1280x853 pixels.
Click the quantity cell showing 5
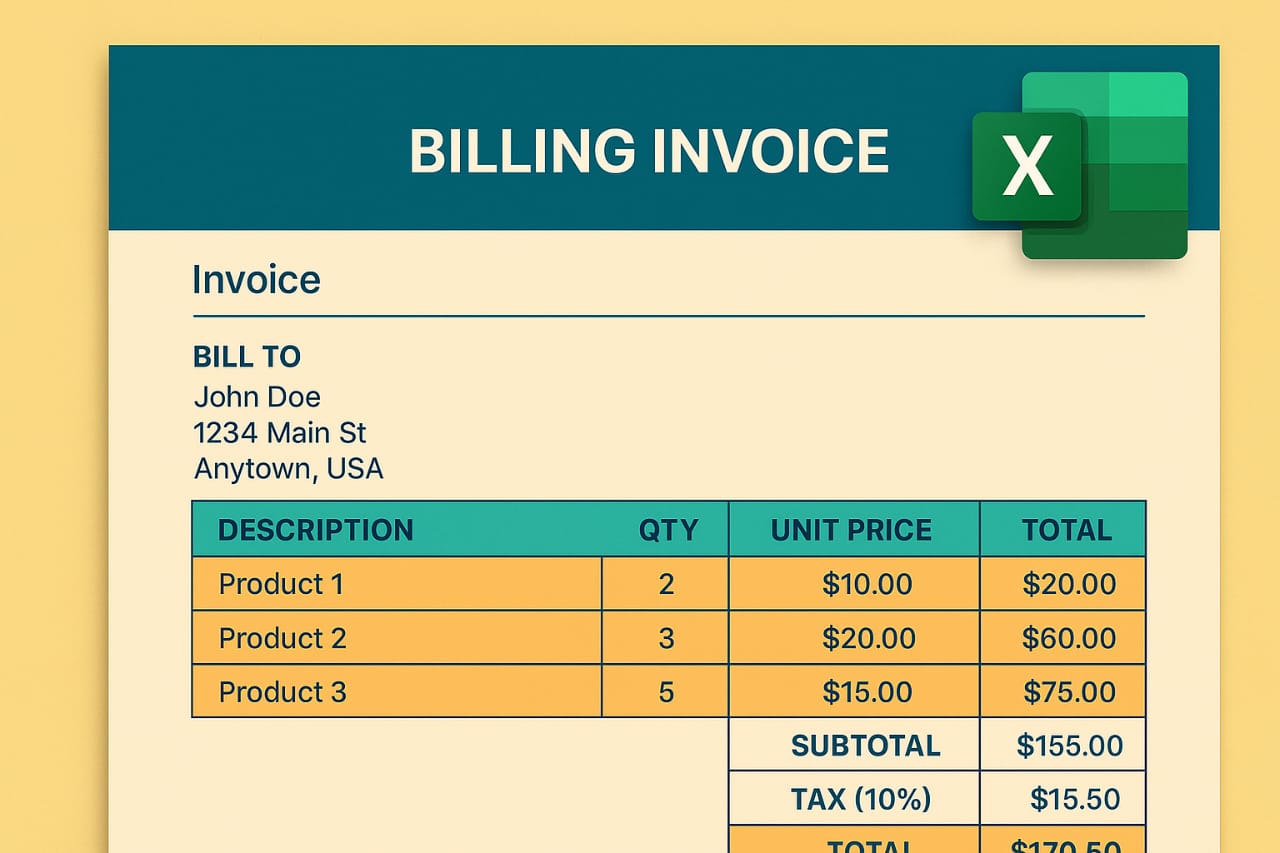point(666,692)
